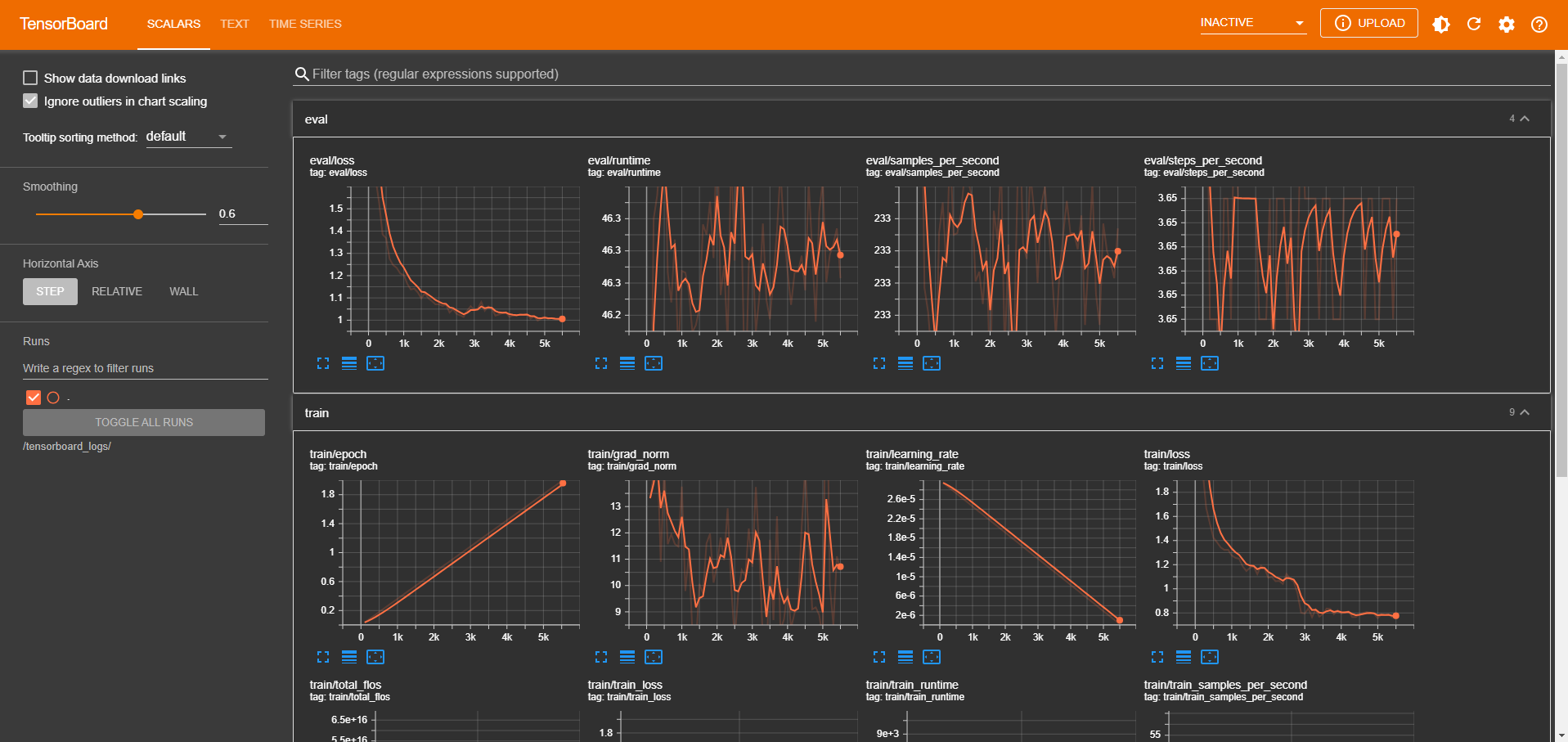Click the train/train_loss chart title
Image resolution: width=1568 pixels, height=742 pixels.
click(625, 685)
